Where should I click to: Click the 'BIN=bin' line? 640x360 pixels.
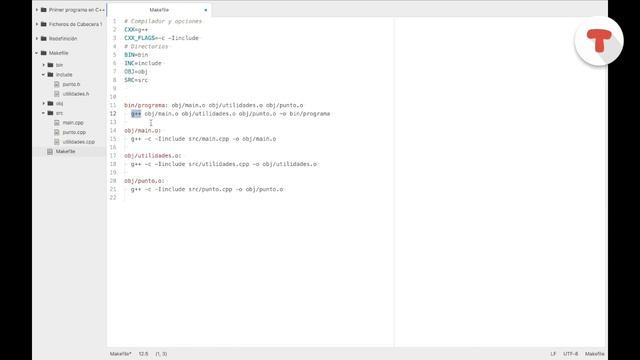(136, 55)
